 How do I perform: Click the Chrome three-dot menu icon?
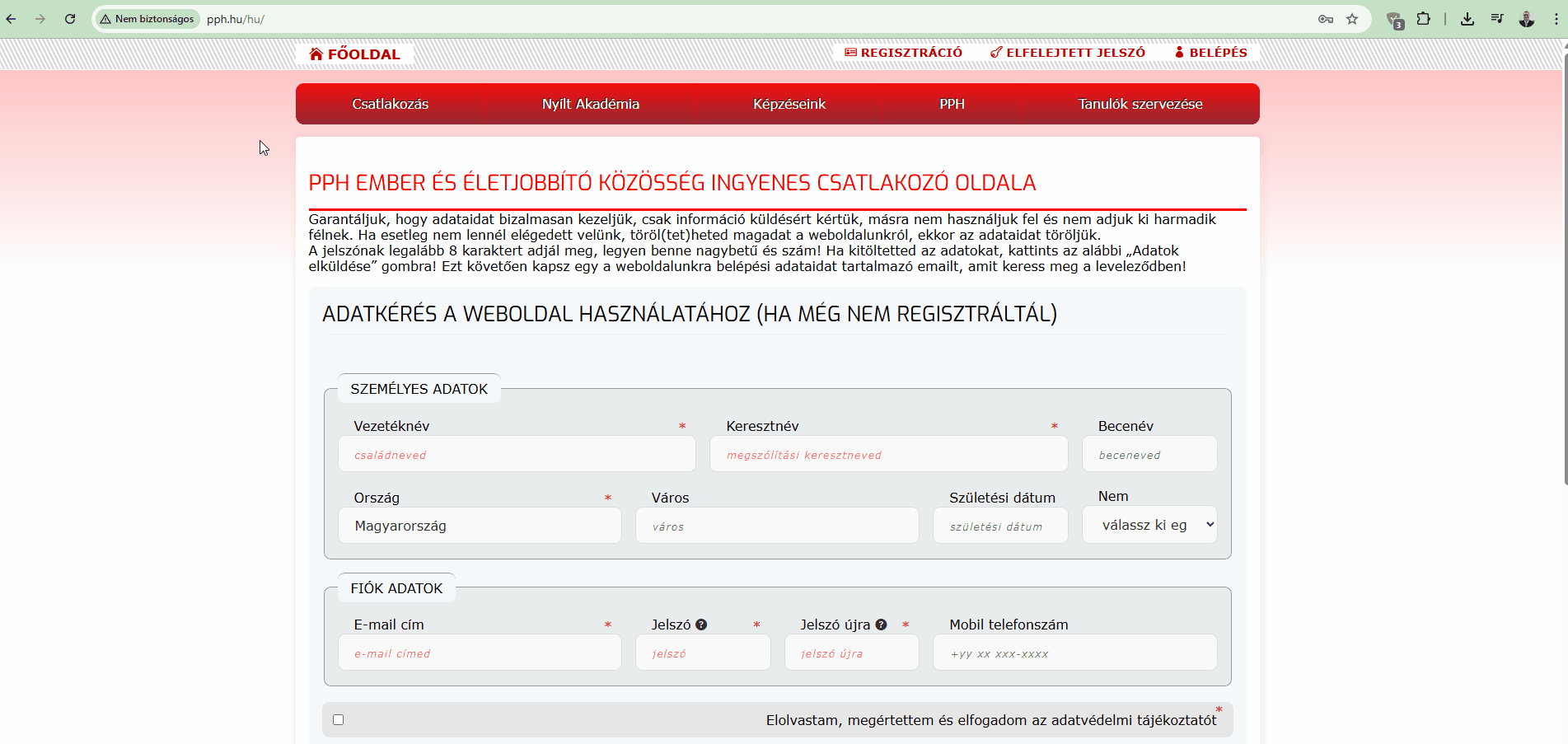1556,19
